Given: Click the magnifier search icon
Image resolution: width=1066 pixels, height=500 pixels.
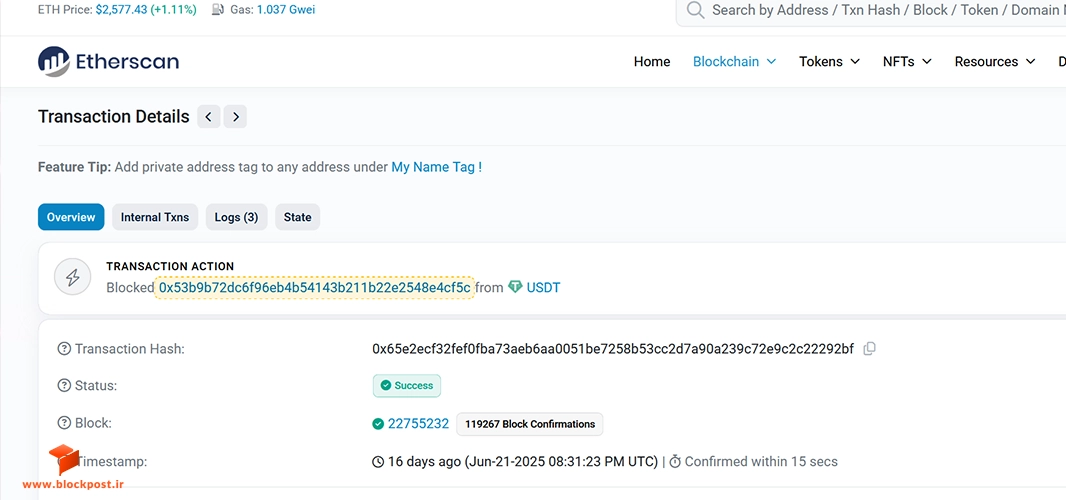Looking at the screenshot, I should [x=695, y=10].
